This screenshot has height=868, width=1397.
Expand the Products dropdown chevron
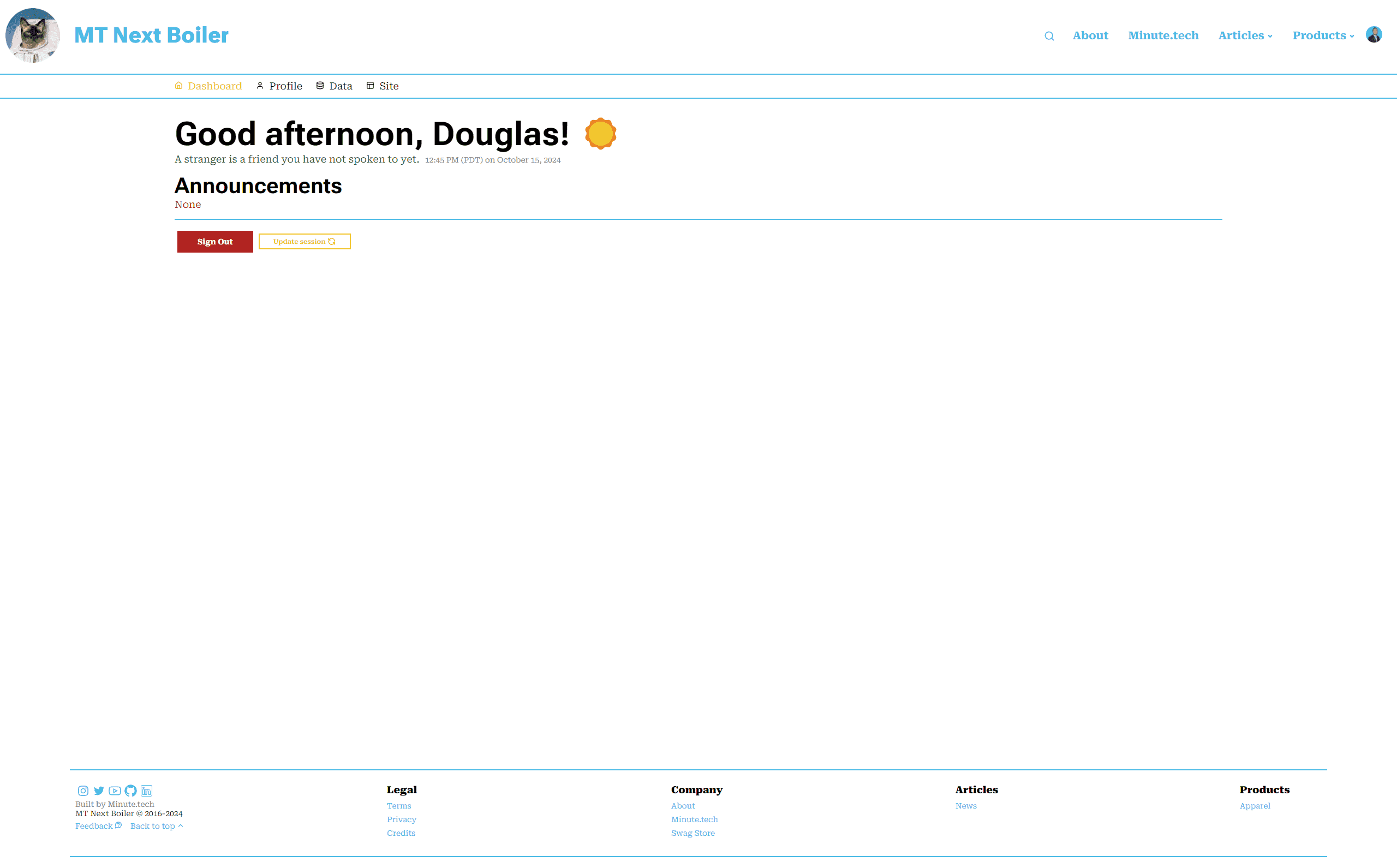point(1352,36)
